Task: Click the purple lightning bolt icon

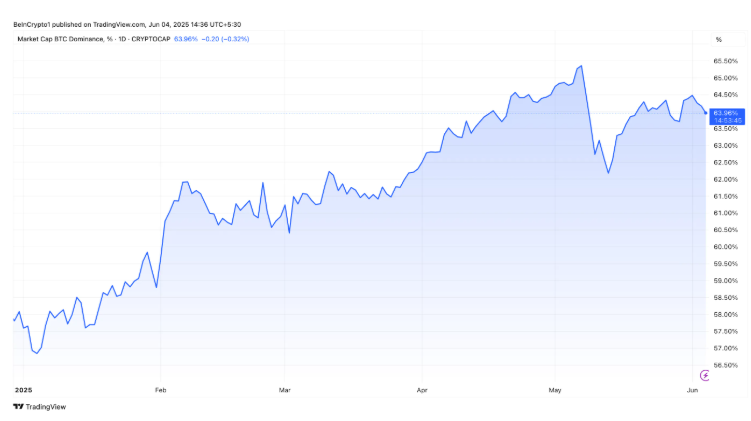Action: click(705, 375)
